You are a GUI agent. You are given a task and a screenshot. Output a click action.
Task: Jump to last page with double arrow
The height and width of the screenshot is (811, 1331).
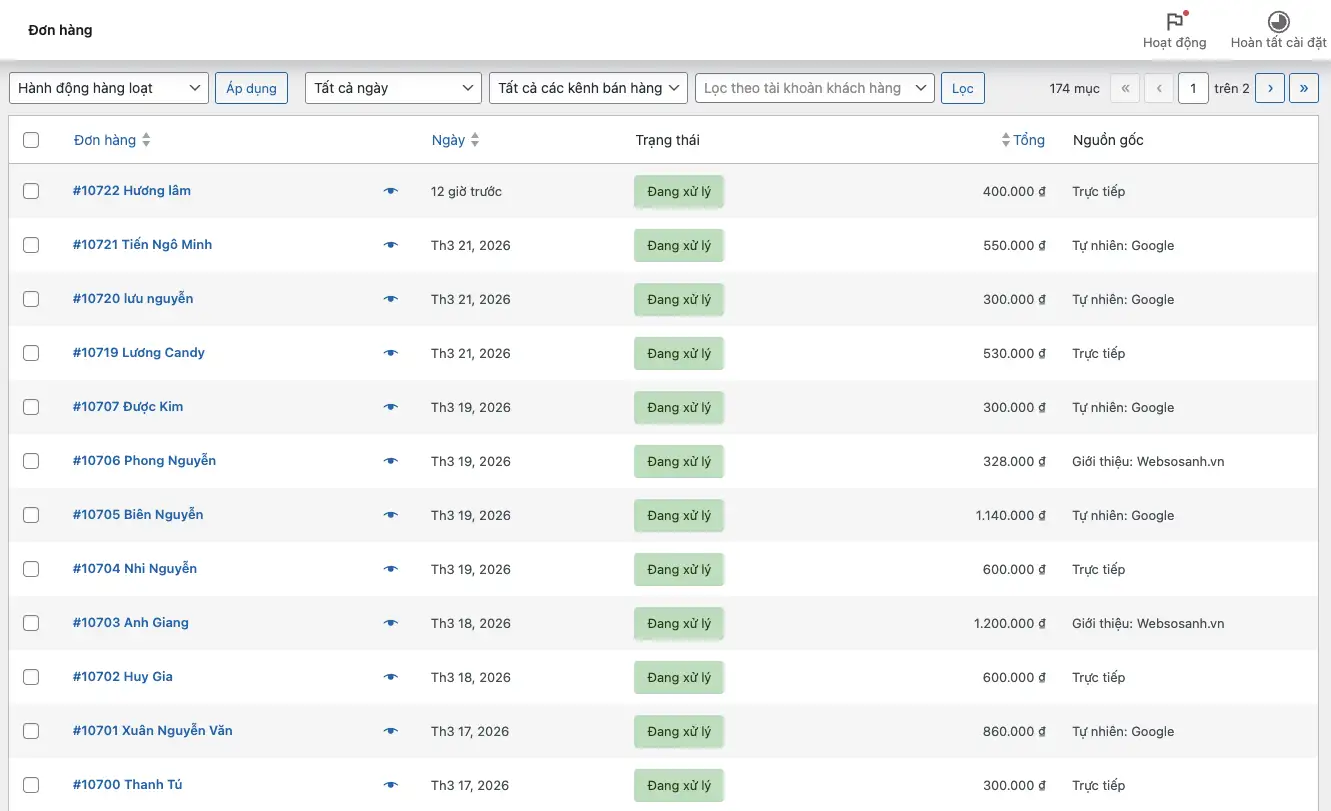[x=1303, y=88]
